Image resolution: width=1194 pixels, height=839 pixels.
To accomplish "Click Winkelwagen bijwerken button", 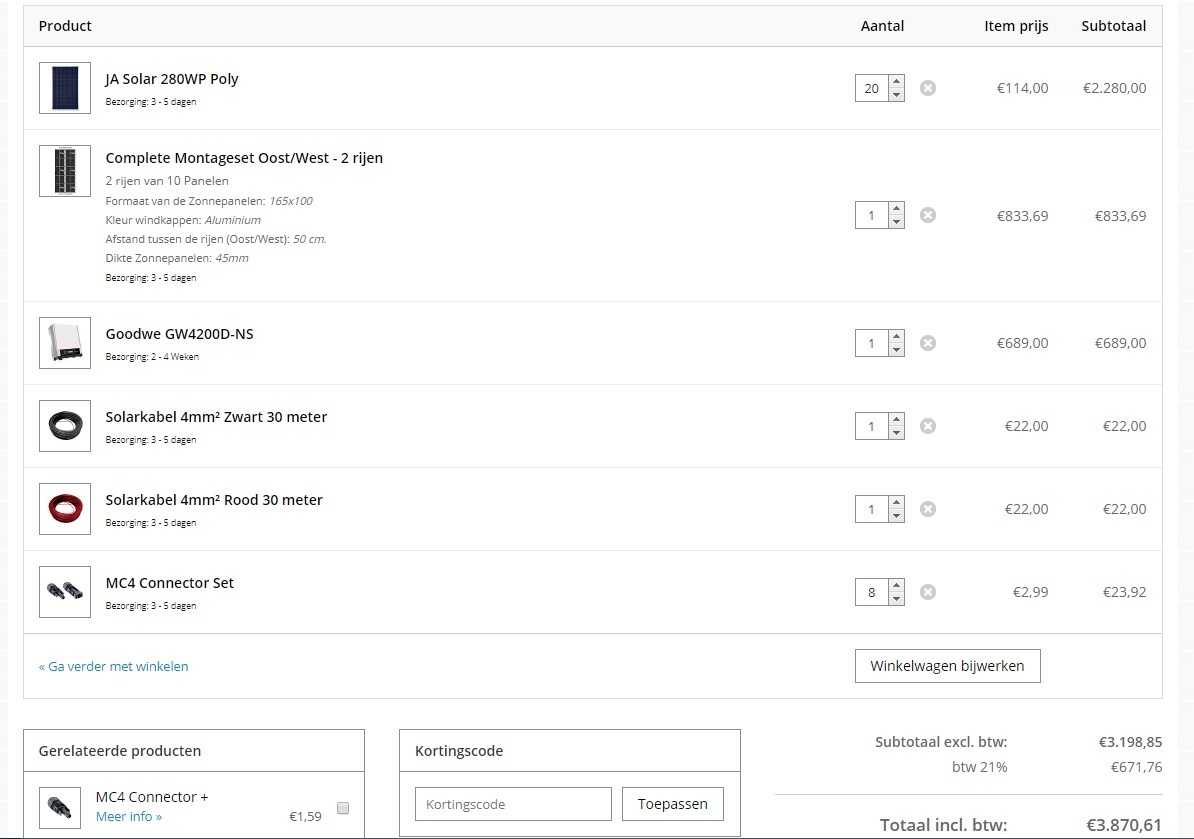I will pos(947,666).
